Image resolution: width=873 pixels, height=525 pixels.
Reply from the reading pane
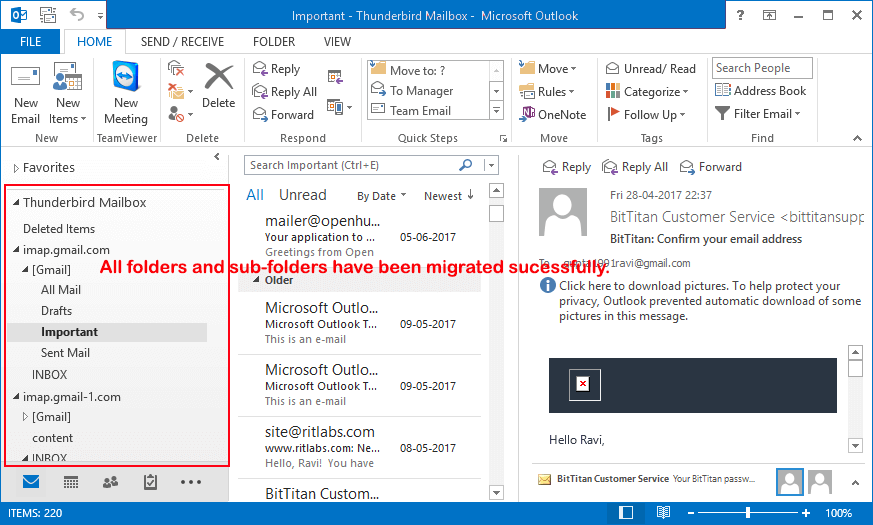click(x=566, y=166)
